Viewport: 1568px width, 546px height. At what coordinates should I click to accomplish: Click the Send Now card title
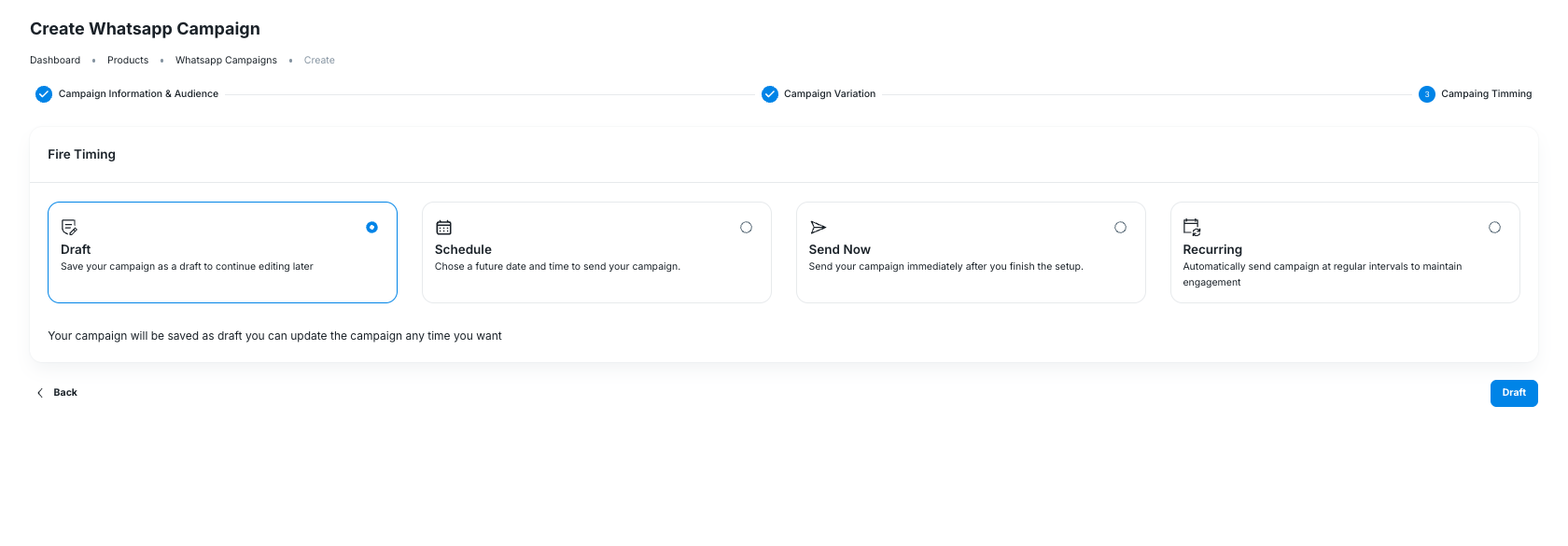pyautogui.click(x=839, y=249)
